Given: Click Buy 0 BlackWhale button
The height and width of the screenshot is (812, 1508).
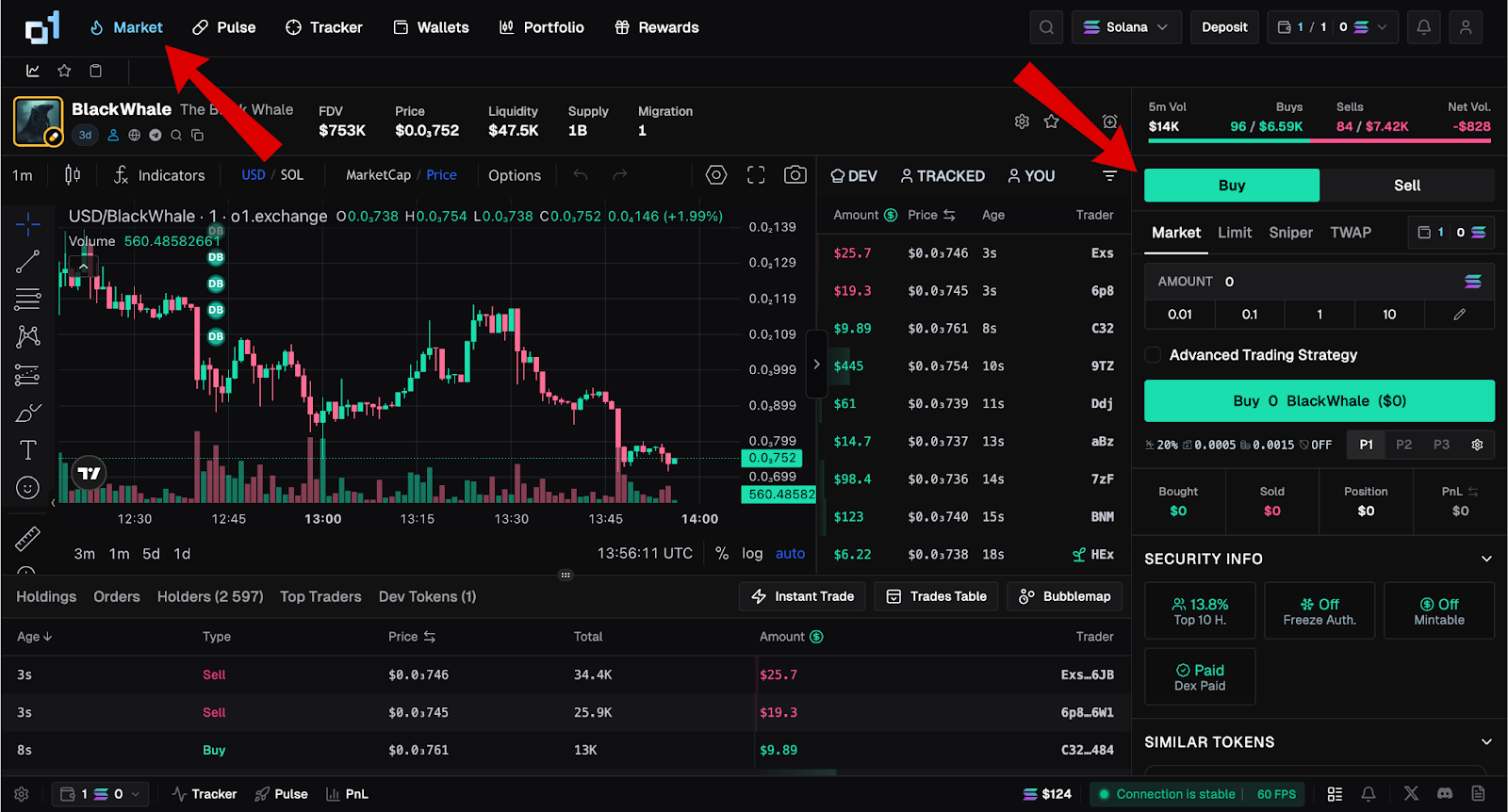Looking at the screenshot, I should [x=1319, y=400].
